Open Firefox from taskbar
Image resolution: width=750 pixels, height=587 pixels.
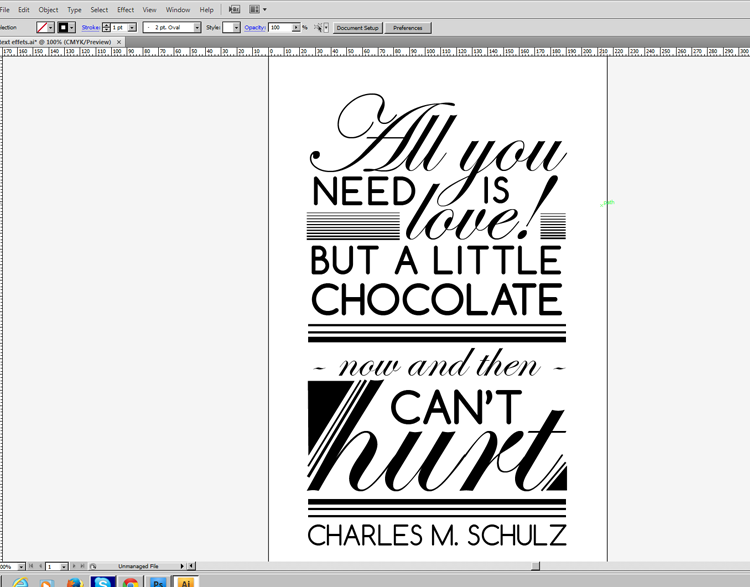pyautogui.click(x=75, y=582)
